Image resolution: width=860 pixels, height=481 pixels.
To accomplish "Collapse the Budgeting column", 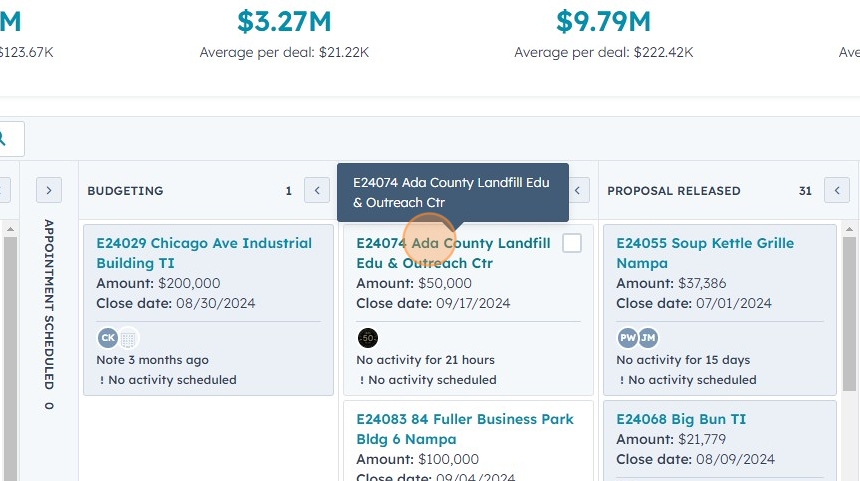I will [x=317, y=190].
